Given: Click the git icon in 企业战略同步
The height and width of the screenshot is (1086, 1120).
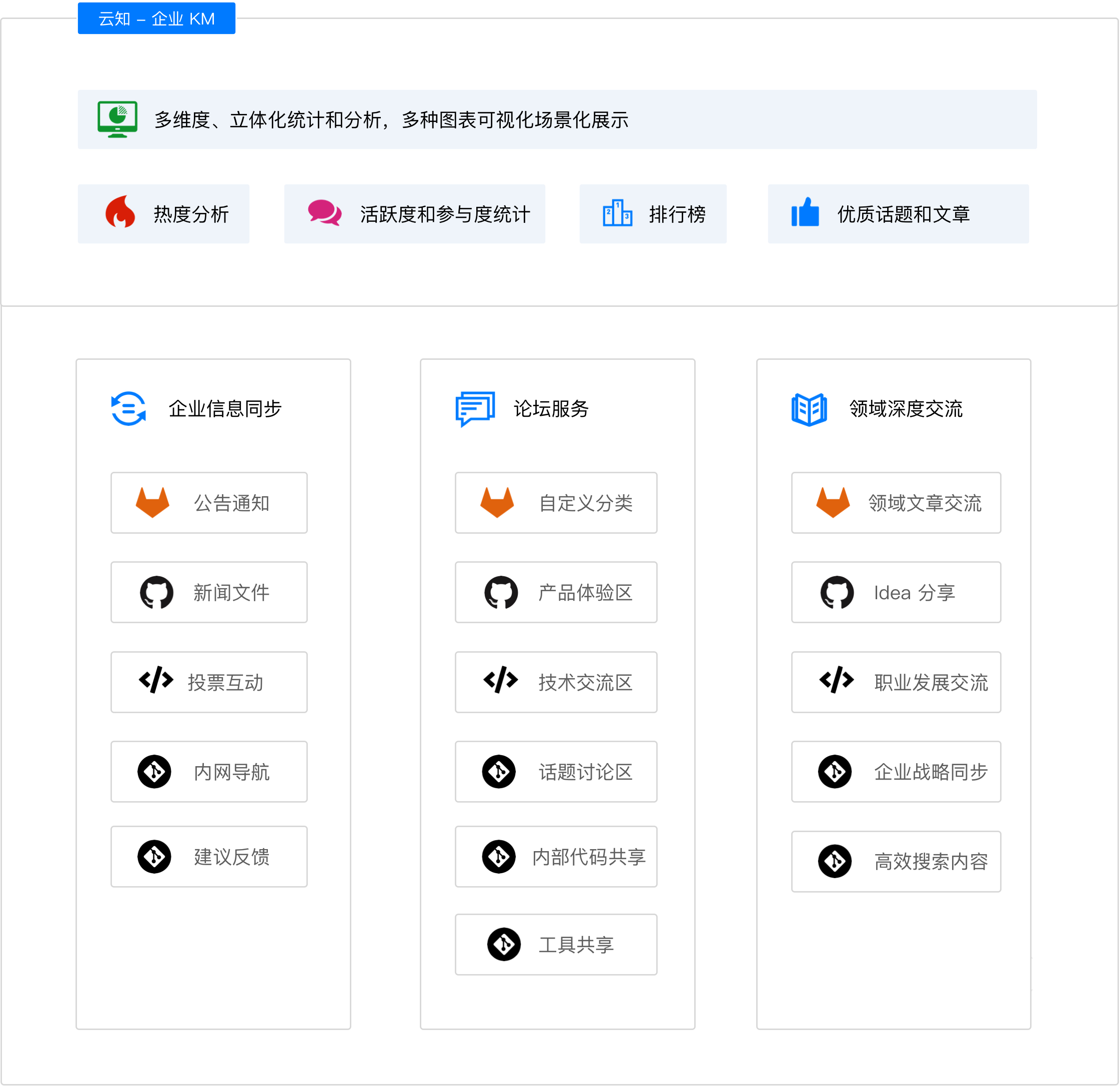Looking at the screenshot, I should tap(835, 772).
